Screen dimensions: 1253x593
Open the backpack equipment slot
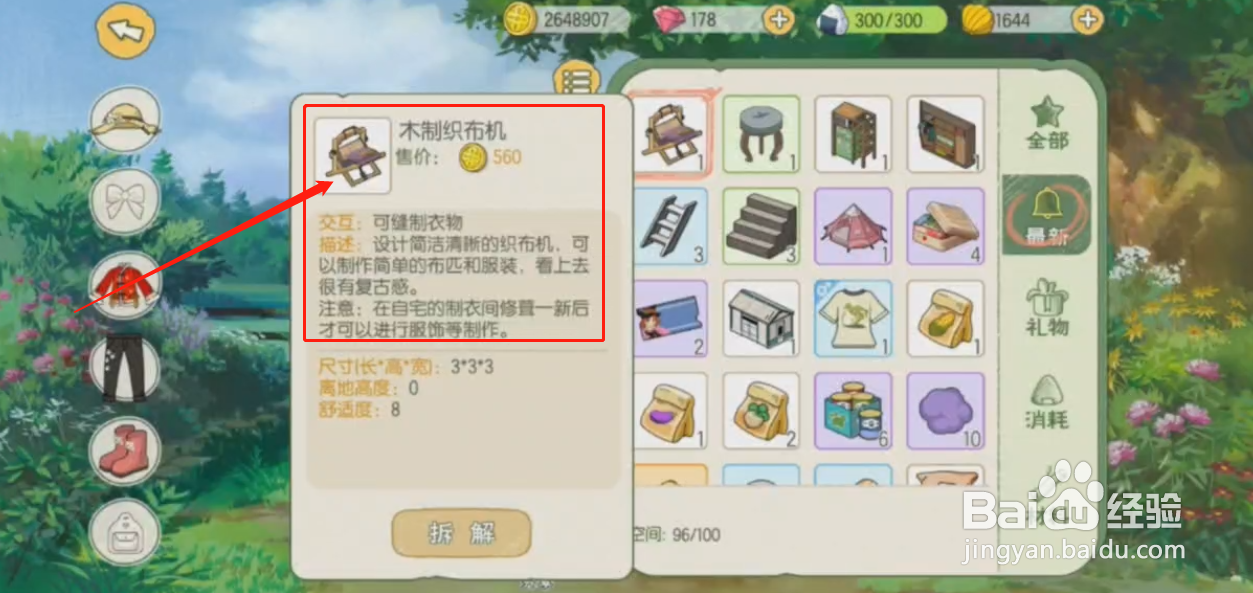tap(126, 530)
